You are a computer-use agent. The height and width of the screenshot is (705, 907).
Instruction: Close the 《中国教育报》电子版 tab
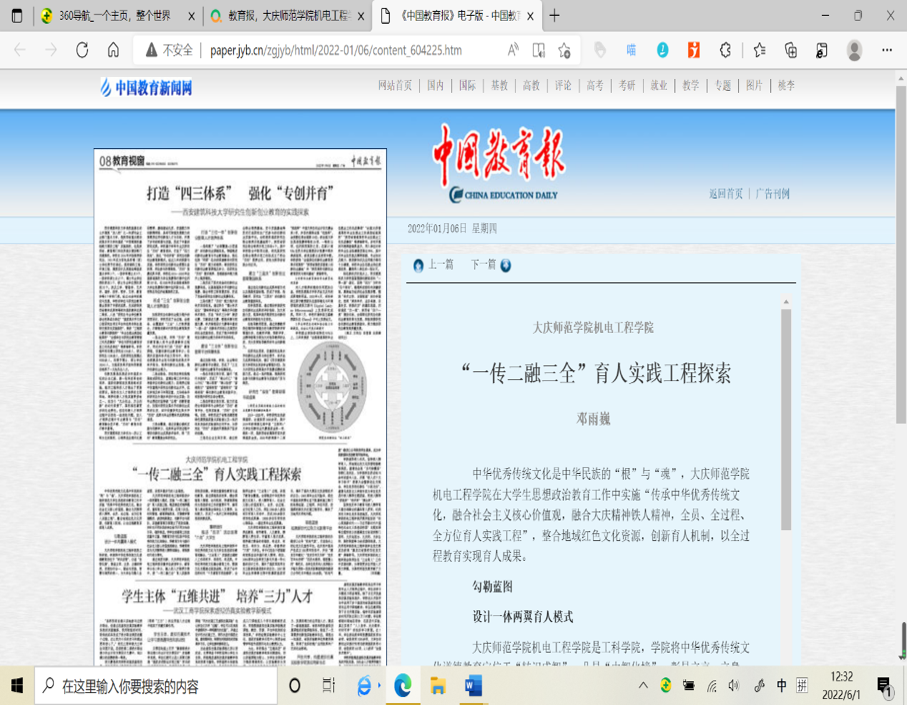tap(530, 16)
